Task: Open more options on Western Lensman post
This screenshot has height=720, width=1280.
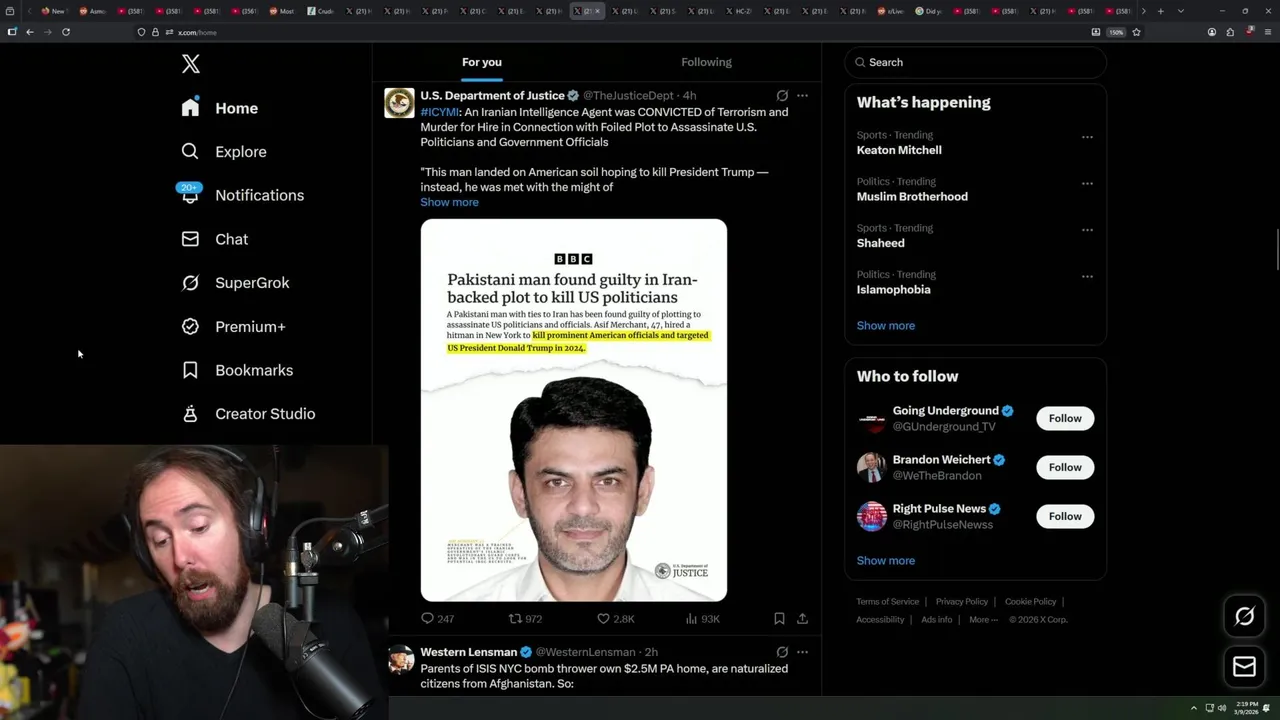Action: [802, 652]
